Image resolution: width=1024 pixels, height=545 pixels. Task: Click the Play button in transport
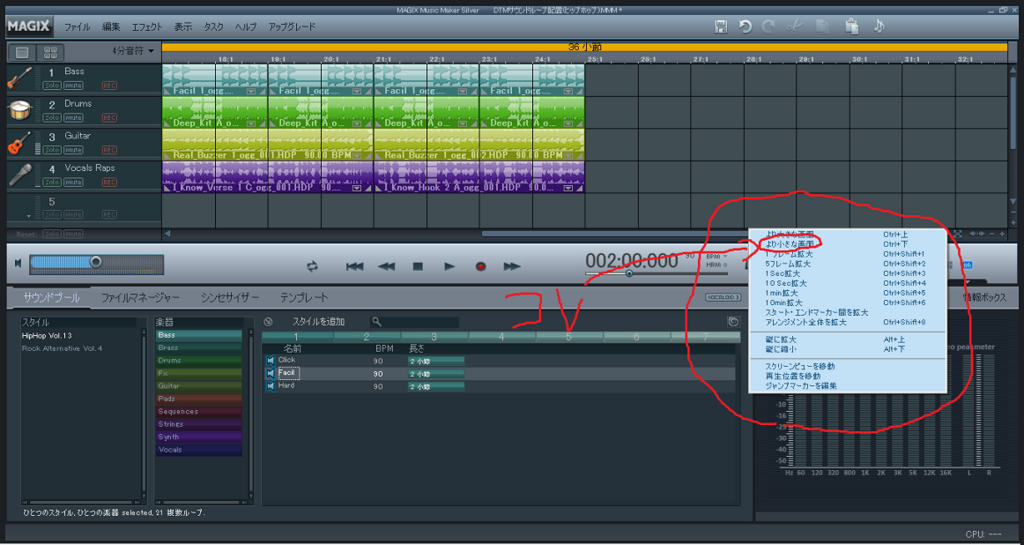(x=449, y=266)
